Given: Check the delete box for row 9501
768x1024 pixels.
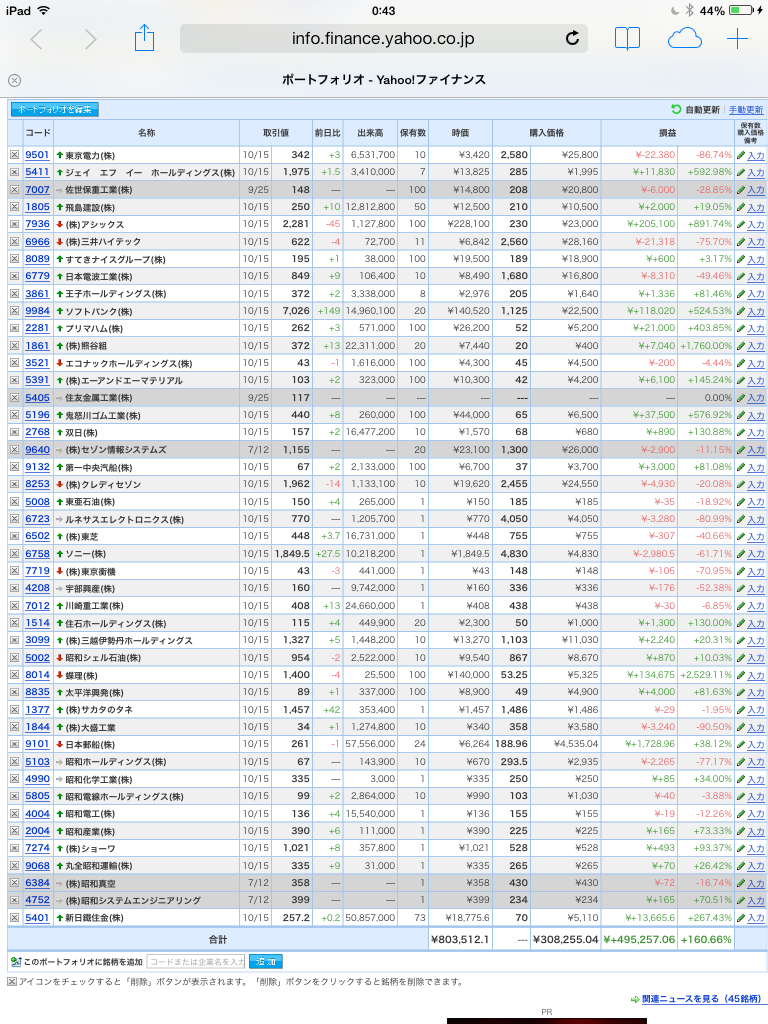Looking at the screenshot, I should [14, 155].
